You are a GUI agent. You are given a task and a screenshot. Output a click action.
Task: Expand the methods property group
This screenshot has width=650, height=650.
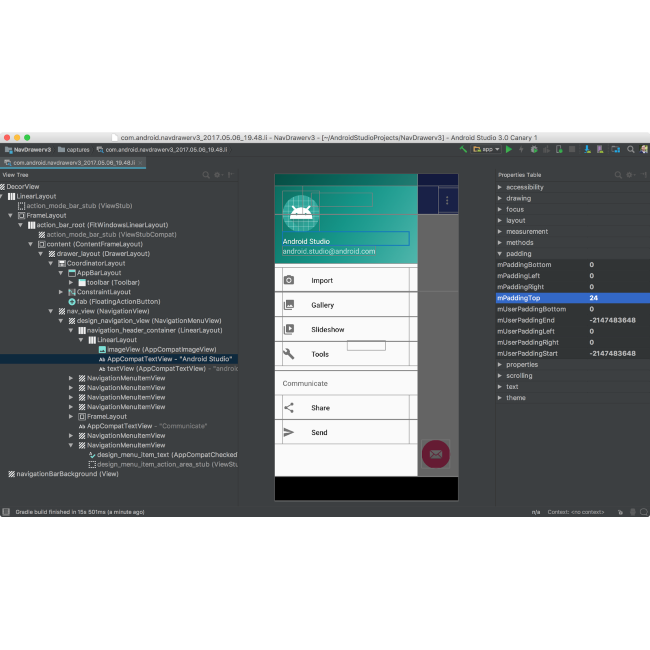pyautogui.click(x=500, y=243)
